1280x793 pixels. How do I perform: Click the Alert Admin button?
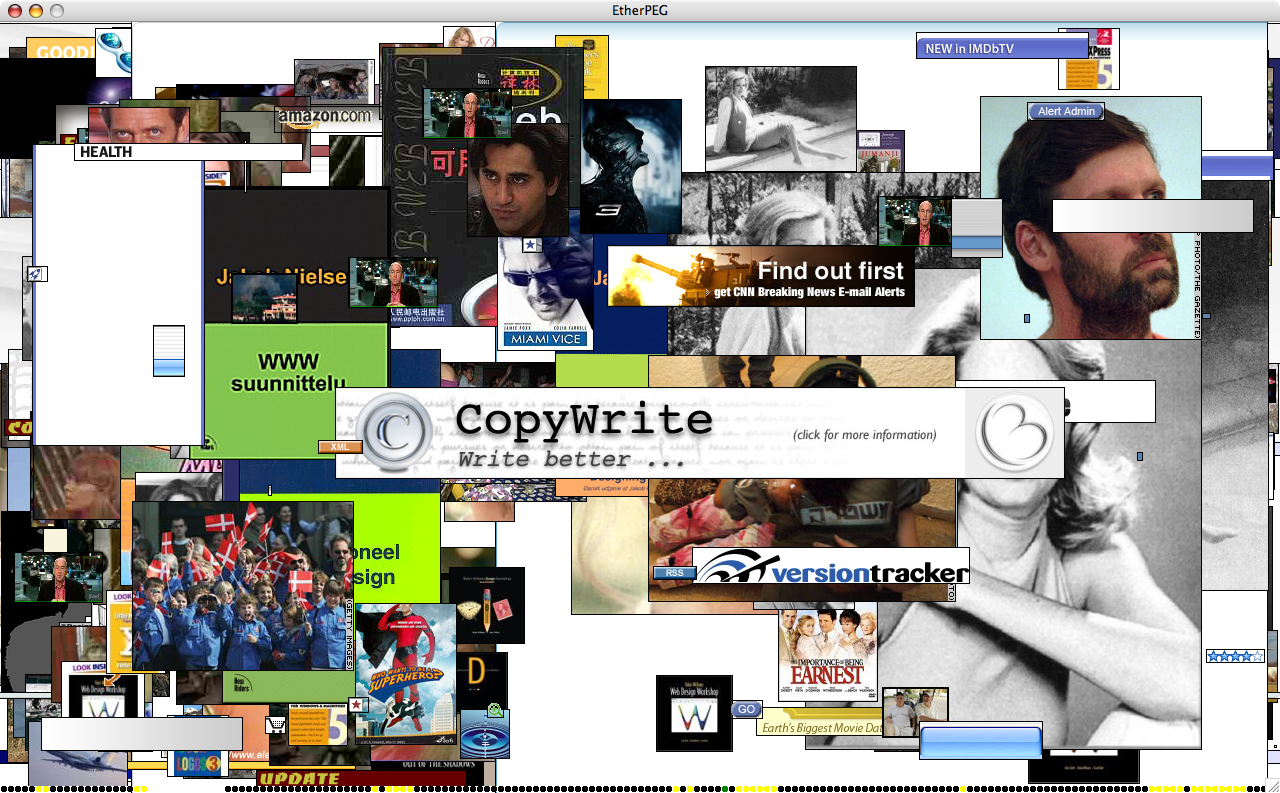[1066, 111]
